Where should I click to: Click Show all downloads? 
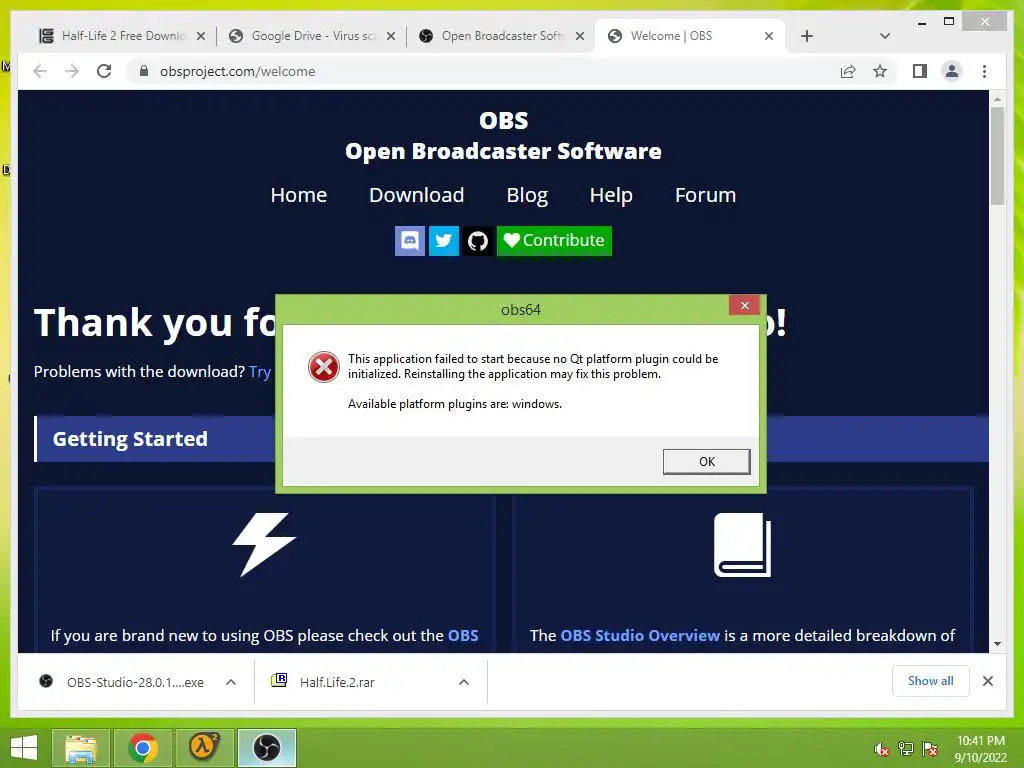[930, 681]
